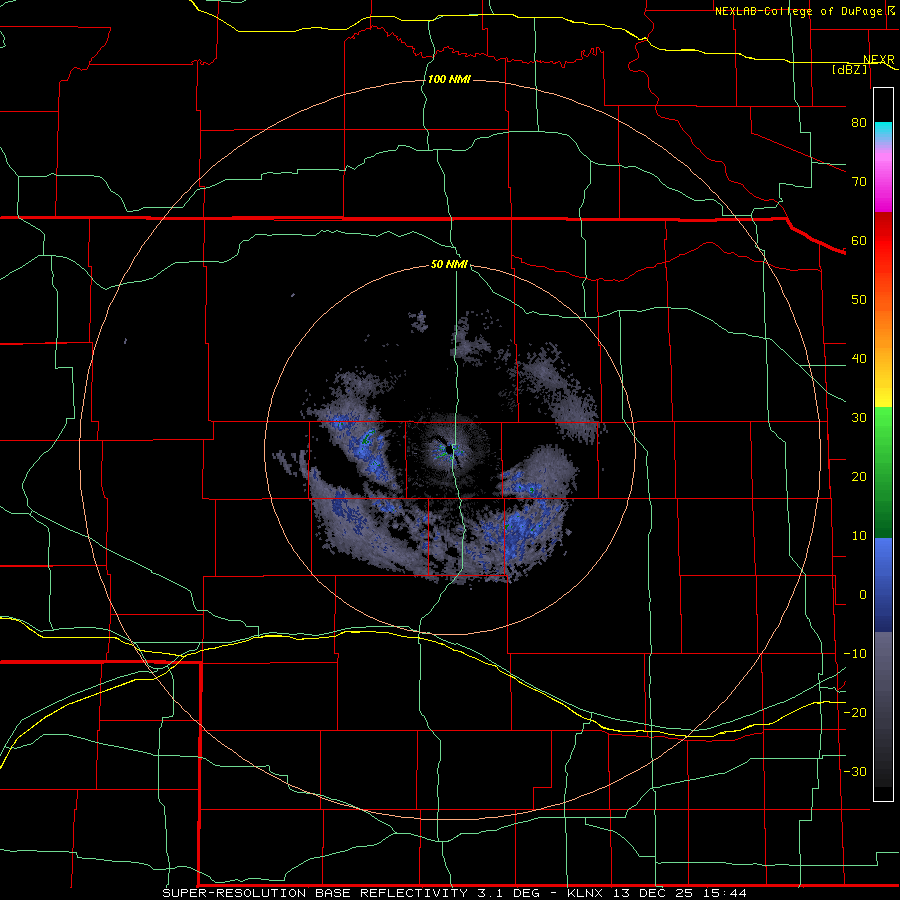
Task: Click the 20 dBZ scale value
Action: click(859, 477)
